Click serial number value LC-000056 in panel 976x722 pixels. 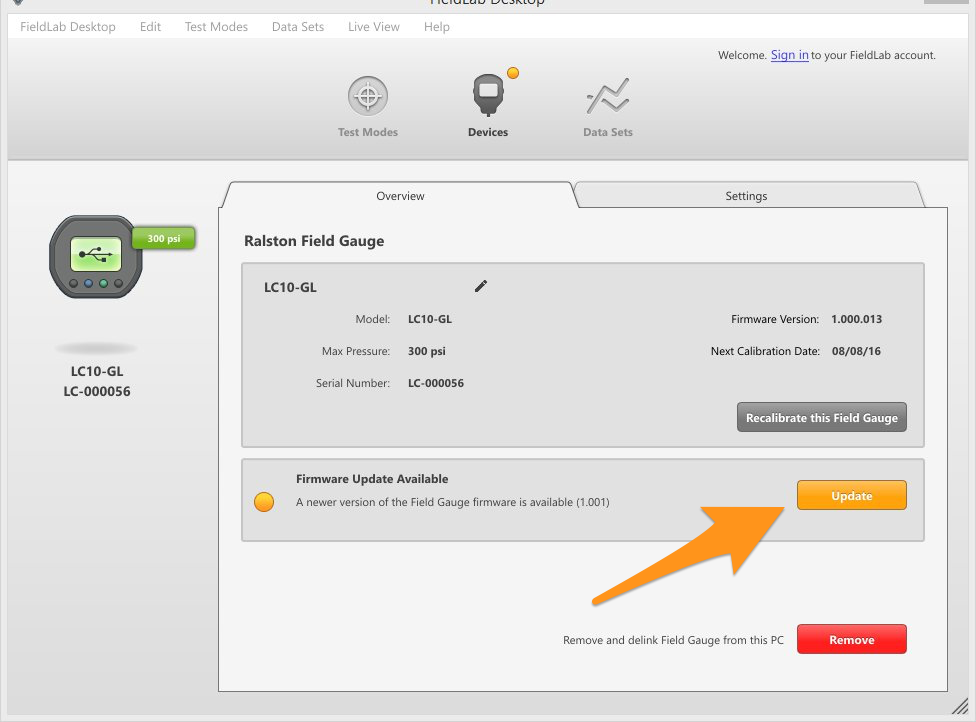coord(436,383)
